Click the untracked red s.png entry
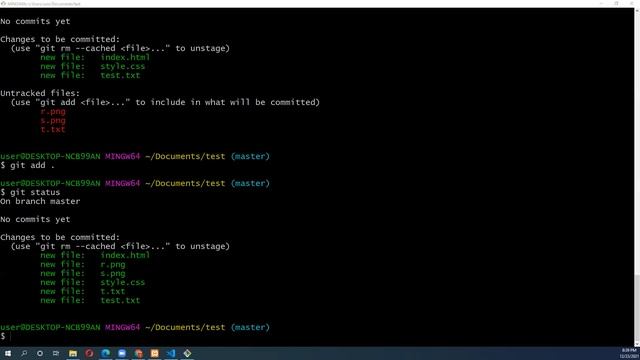640x360 pixels. click(x=53, y=120)
